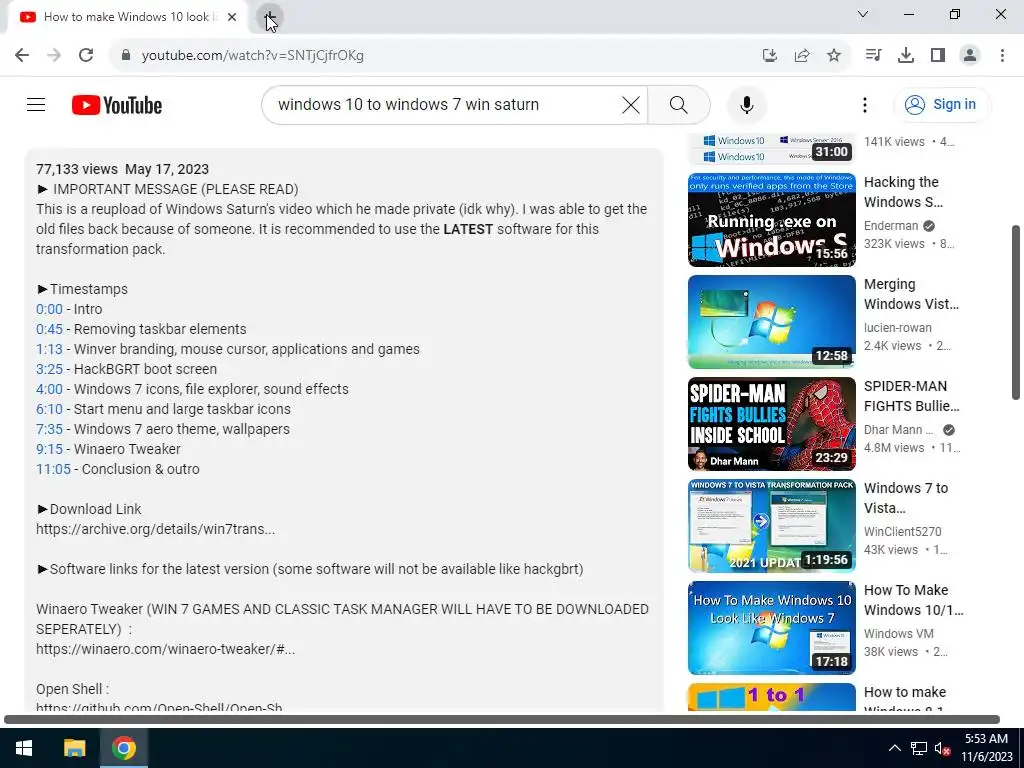
Task: Go back to previous page
Action: 22,55
